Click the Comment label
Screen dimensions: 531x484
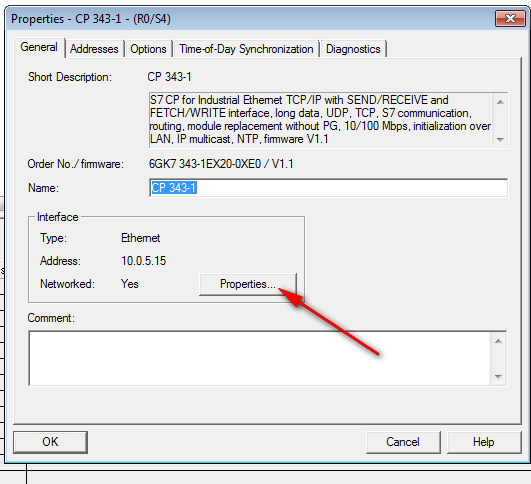click(51, 318)
